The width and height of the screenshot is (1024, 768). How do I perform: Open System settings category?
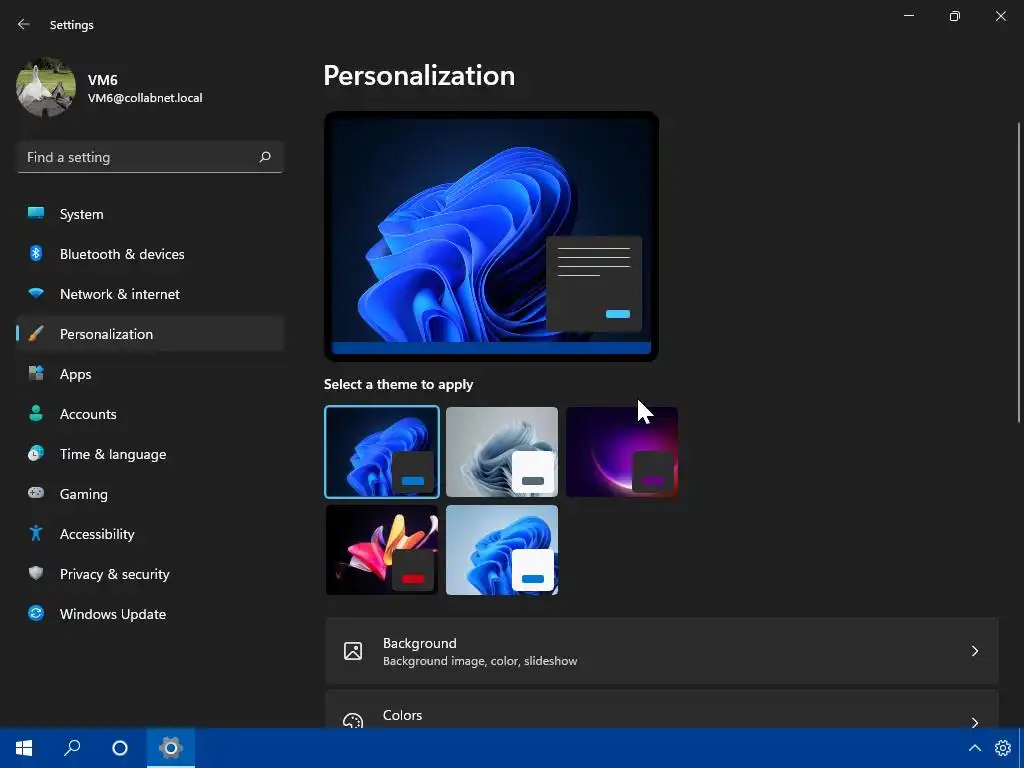point(150,214)
